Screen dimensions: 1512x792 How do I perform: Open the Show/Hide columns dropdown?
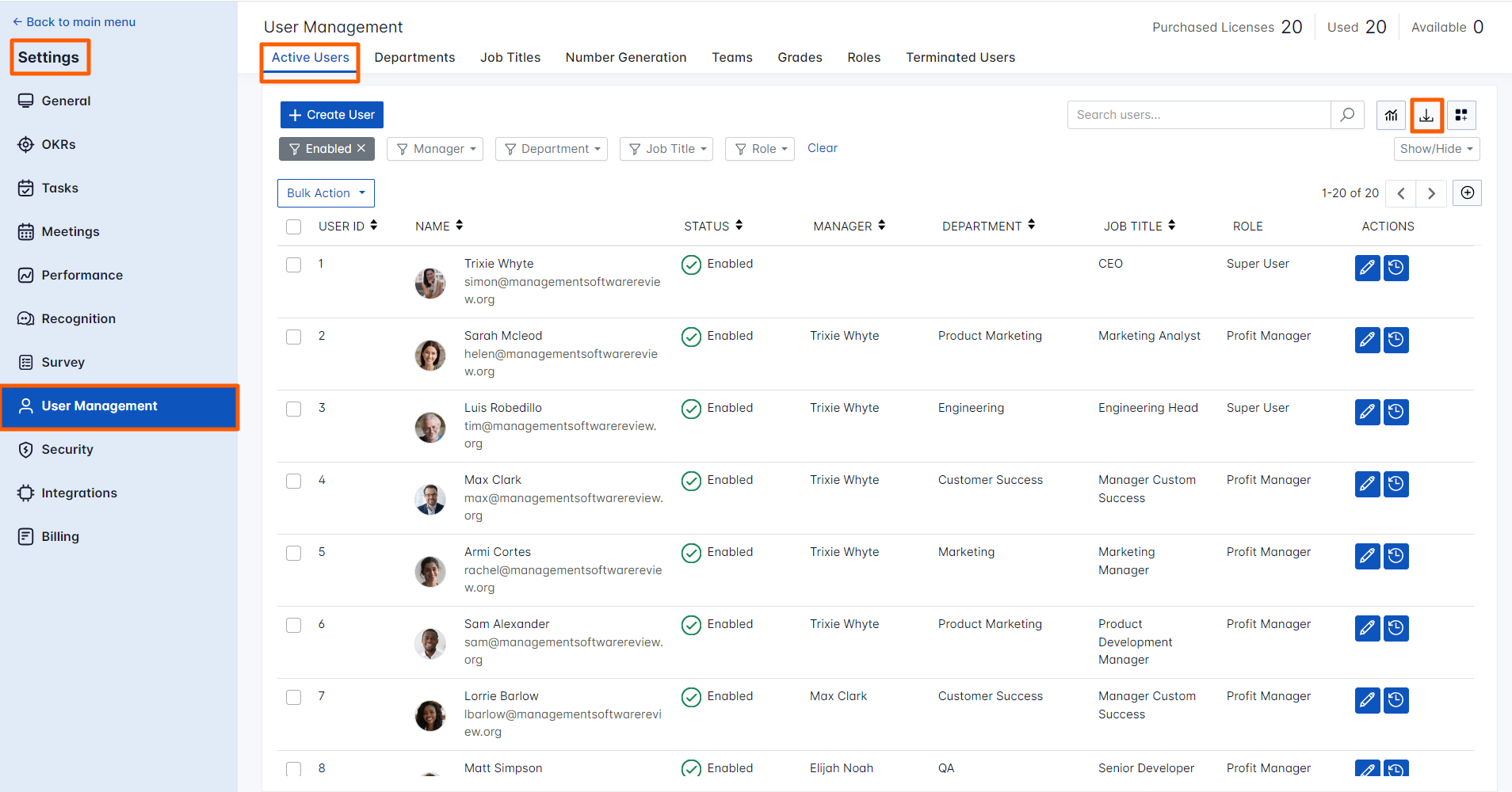[1437, 149]
